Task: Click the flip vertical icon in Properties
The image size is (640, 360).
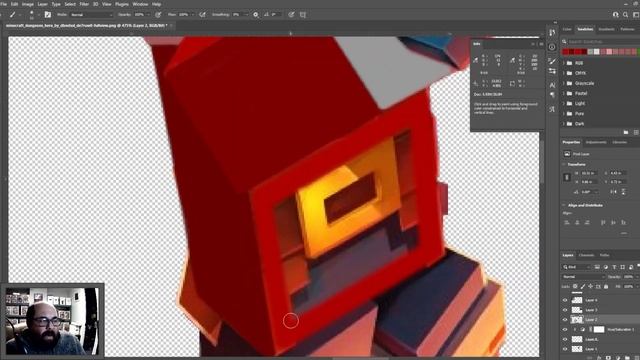Action: point(623,191)
